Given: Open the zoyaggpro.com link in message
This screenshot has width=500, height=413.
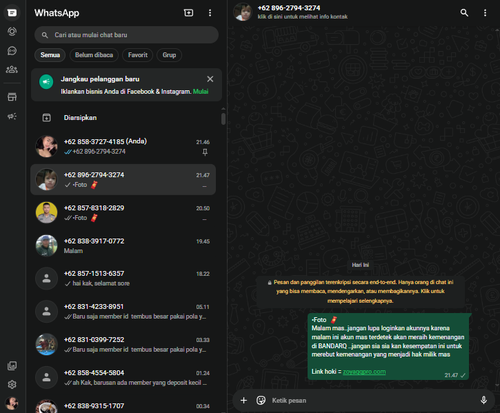Looking at the screenshot, I should click(364, 372).
